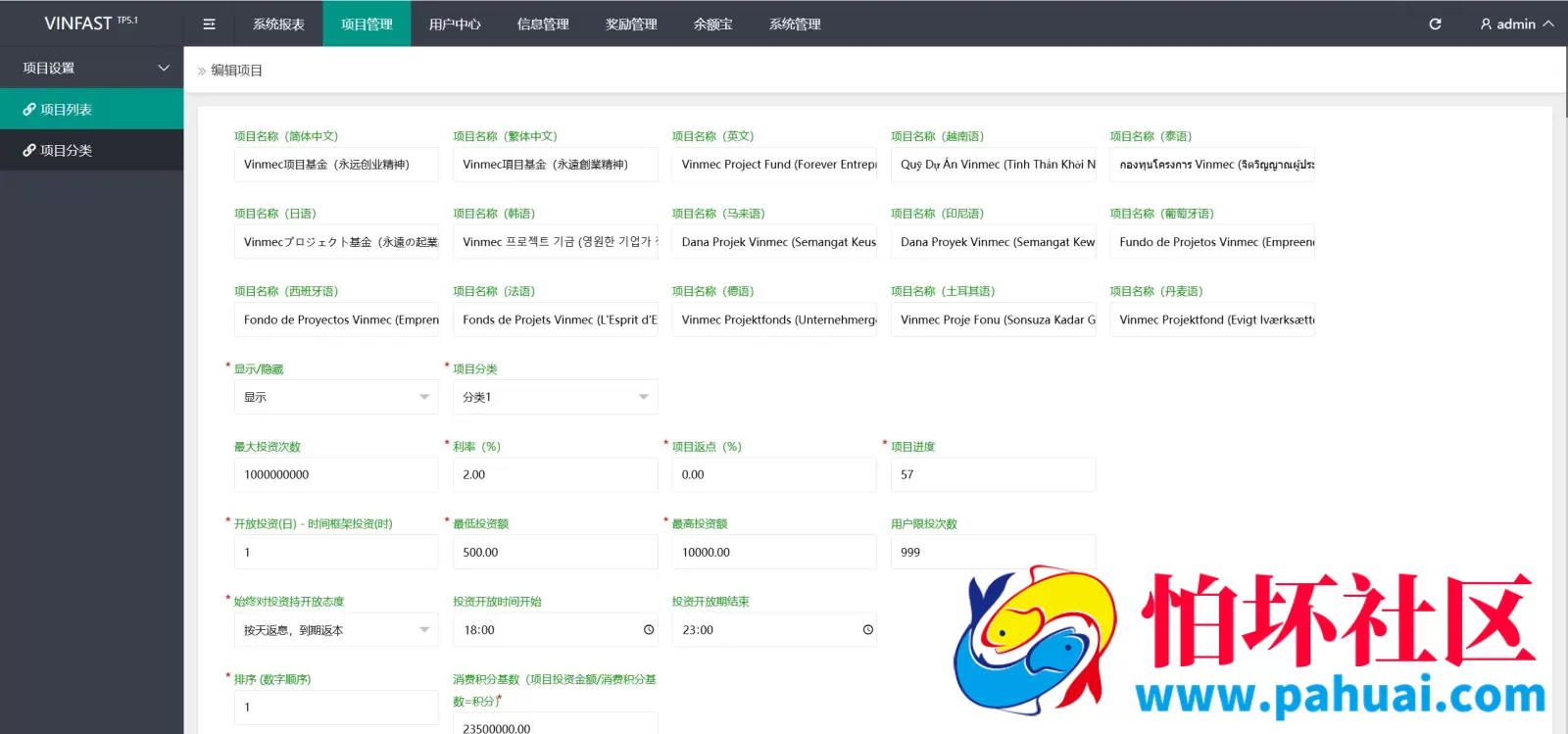Click clock icon in 投资开放期结束 field
Image resolution: width=1568 pixels, height=734 pixels.
click(x=867, y=630)
